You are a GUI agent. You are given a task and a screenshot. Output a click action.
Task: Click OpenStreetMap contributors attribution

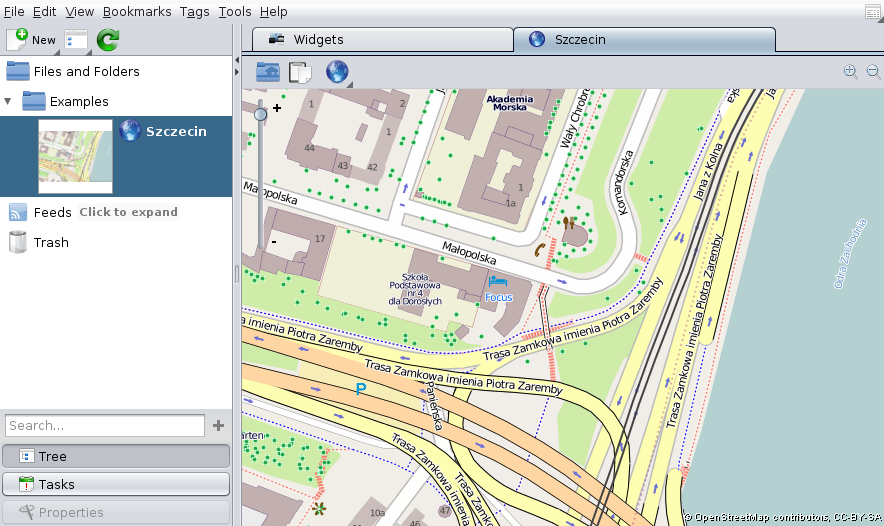point(783,517)
